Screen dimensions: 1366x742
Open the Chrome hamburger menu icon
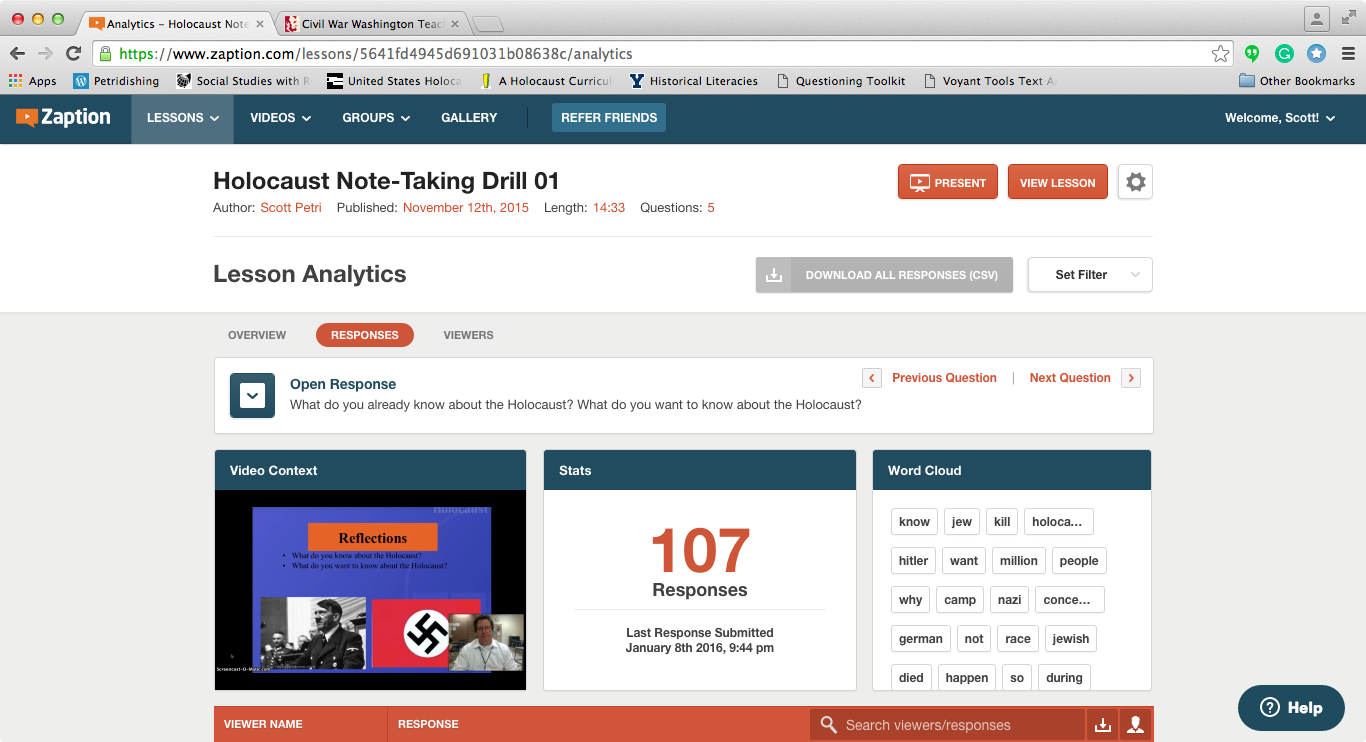[1348, 54]
